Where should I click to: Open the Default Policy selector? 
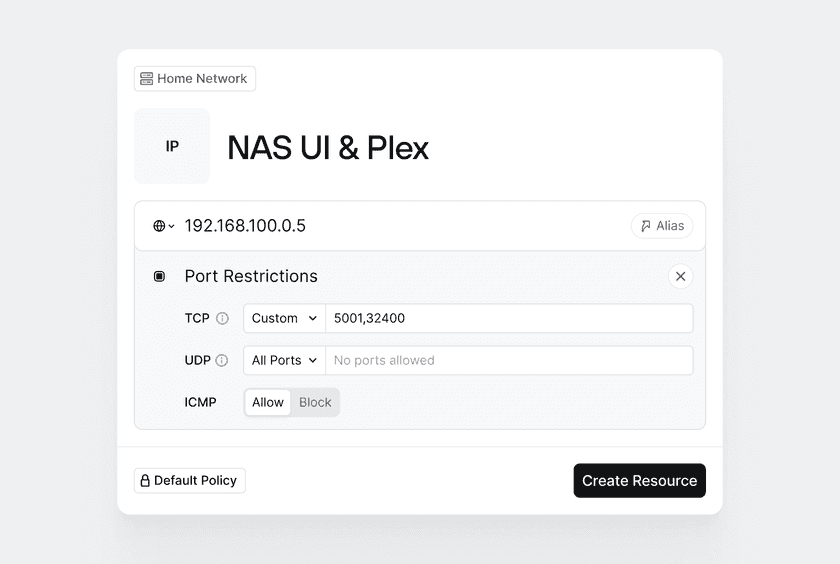(190, 481)
